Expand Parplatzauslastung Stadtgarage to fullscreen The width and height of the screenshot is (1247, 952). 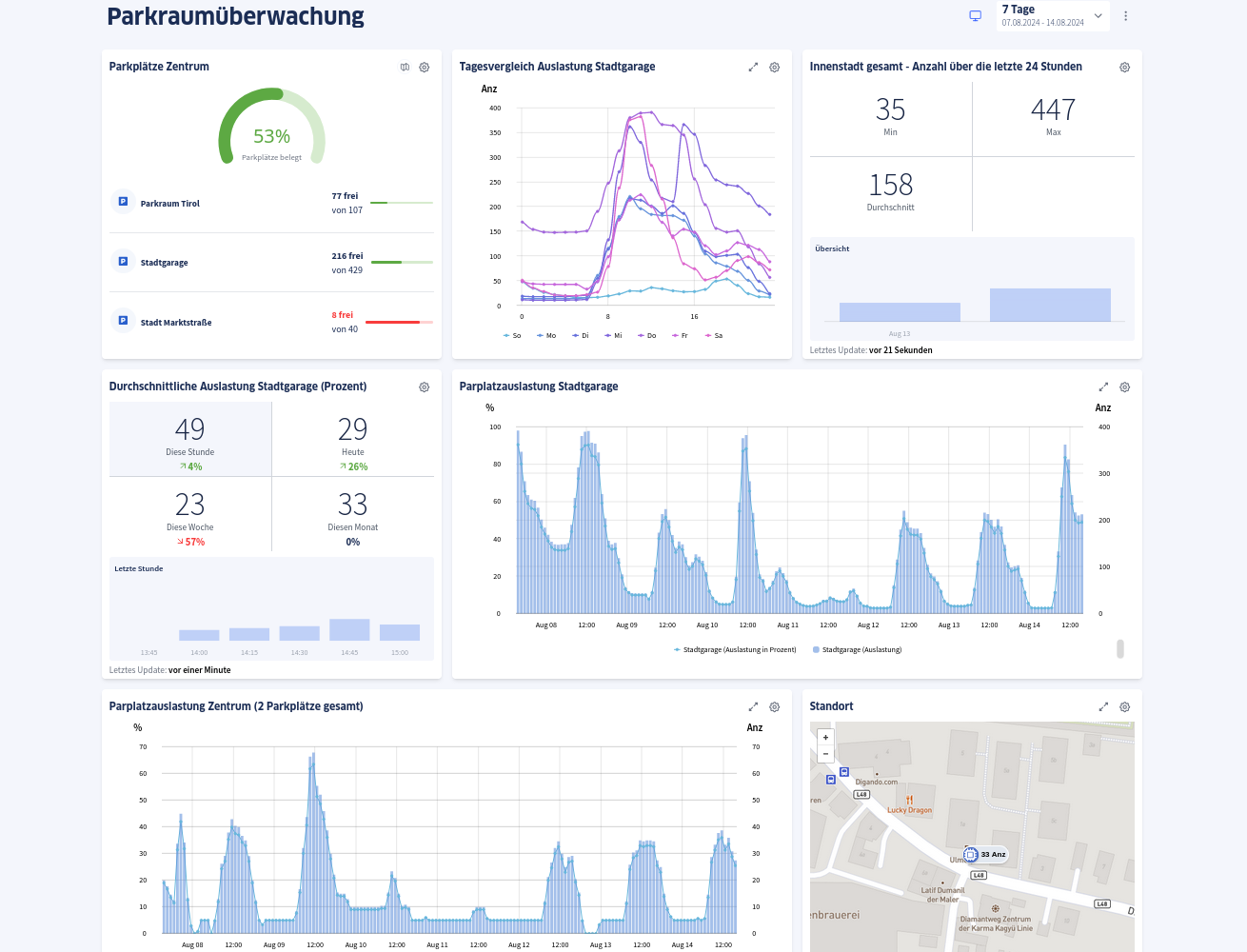[x=1103, y=387]
